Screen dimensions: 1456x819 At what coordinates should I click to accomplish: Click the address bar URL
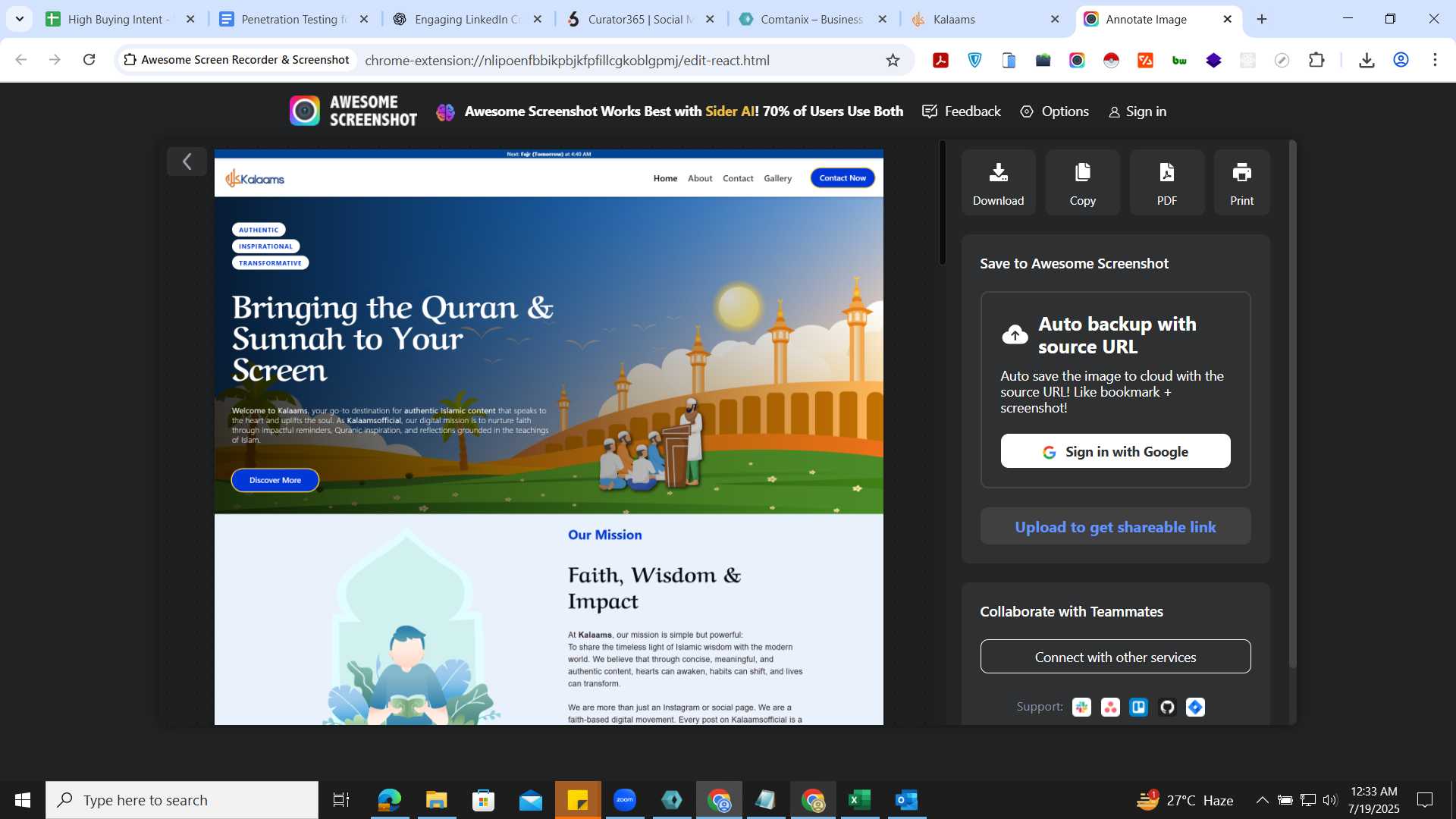point(566,61)
